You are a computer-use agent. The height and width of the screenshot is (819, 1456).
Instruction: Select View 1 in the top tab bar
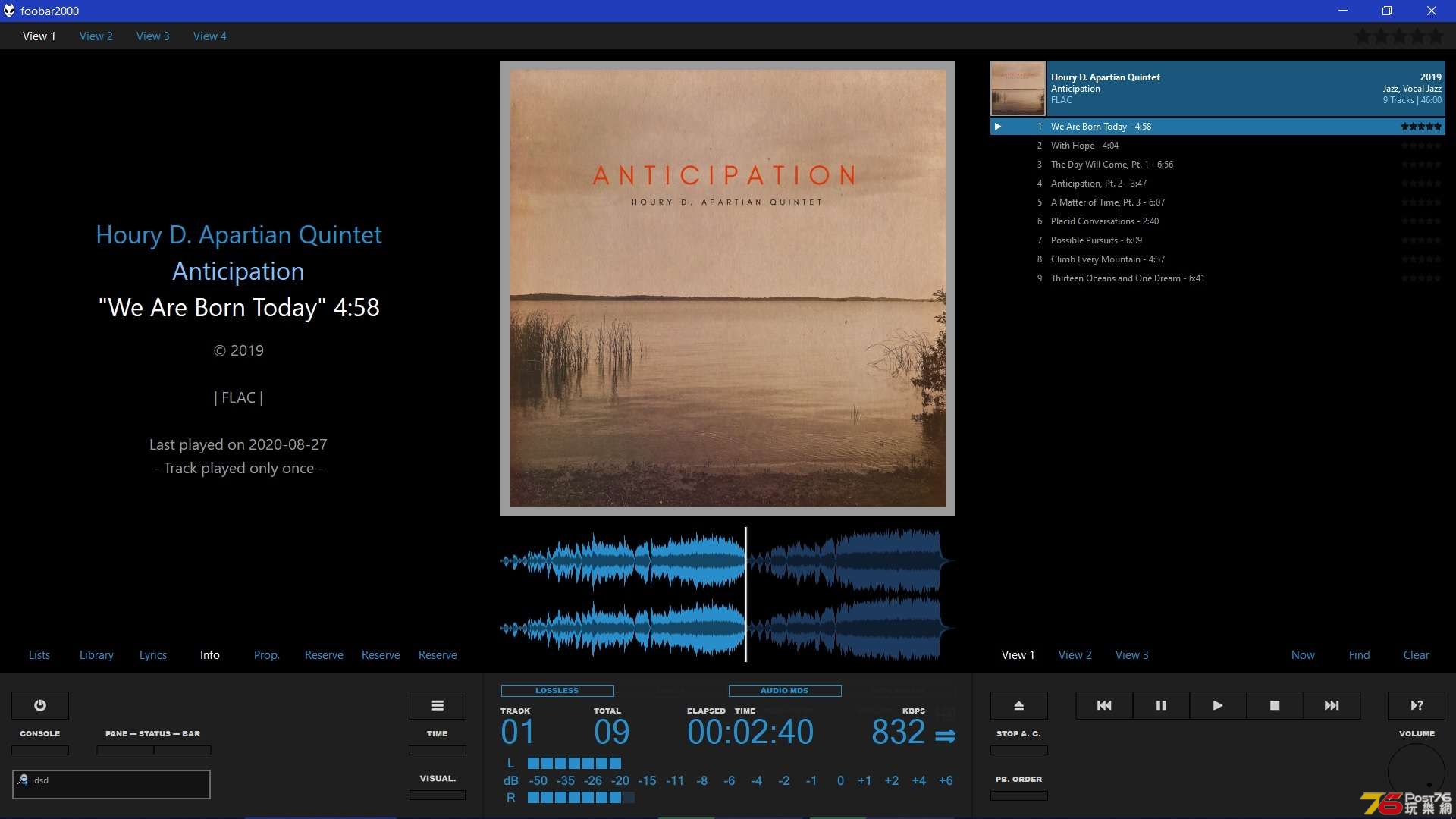[39, 36]
